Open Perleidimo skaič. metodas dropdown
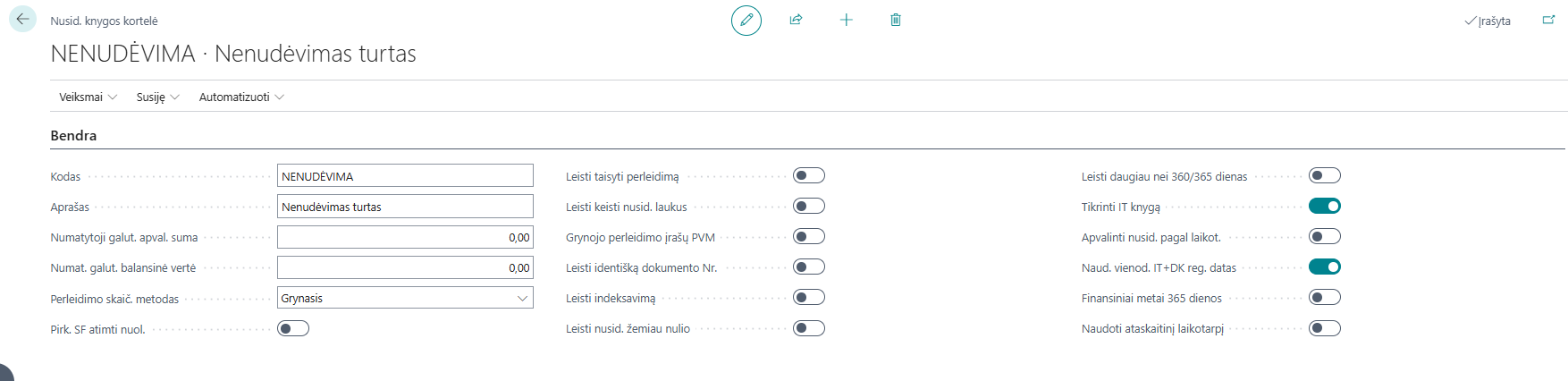The image size is (1568, 381). [x=405, y=298]
